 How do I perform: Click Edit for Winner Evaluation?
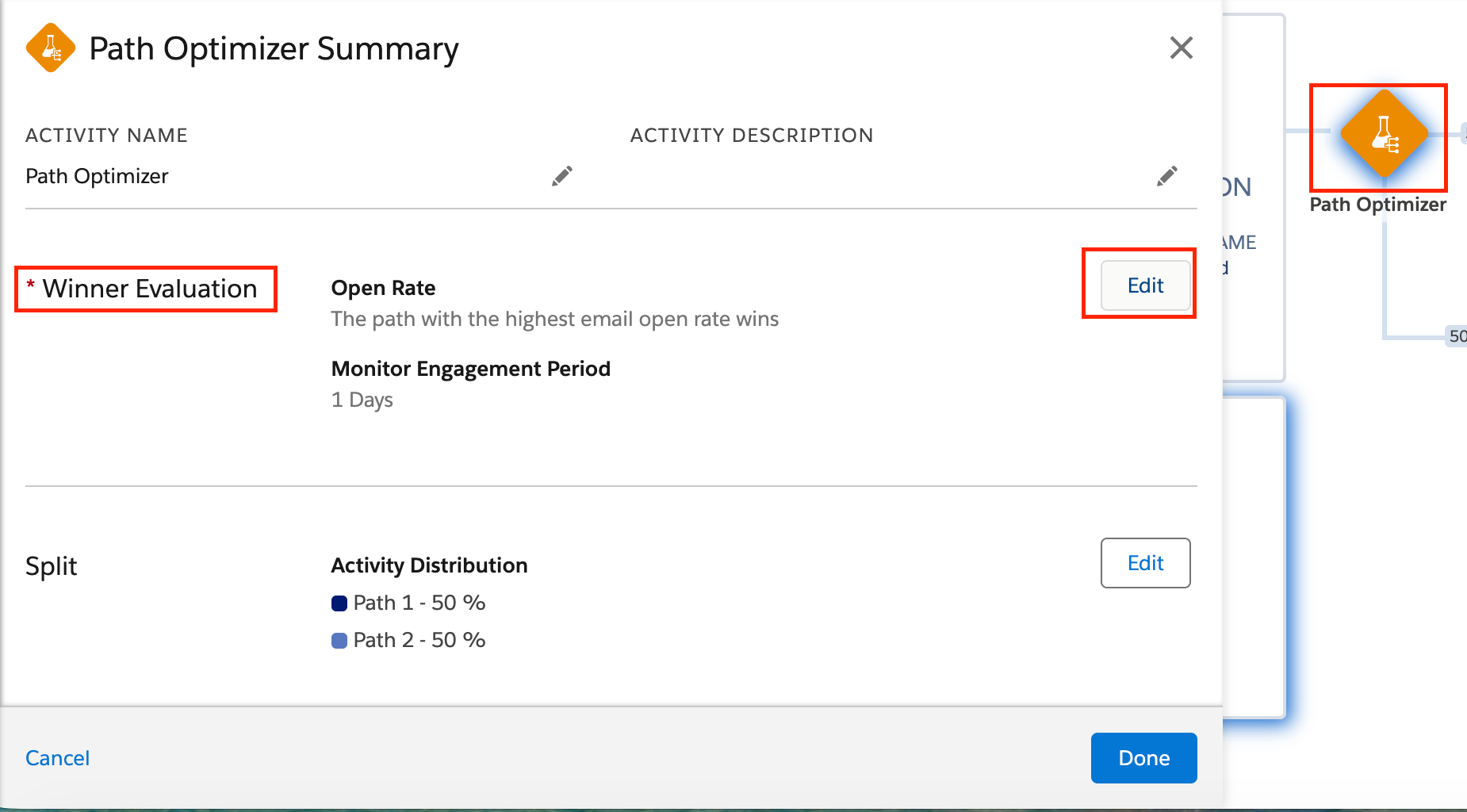(x=1145, y=285)
